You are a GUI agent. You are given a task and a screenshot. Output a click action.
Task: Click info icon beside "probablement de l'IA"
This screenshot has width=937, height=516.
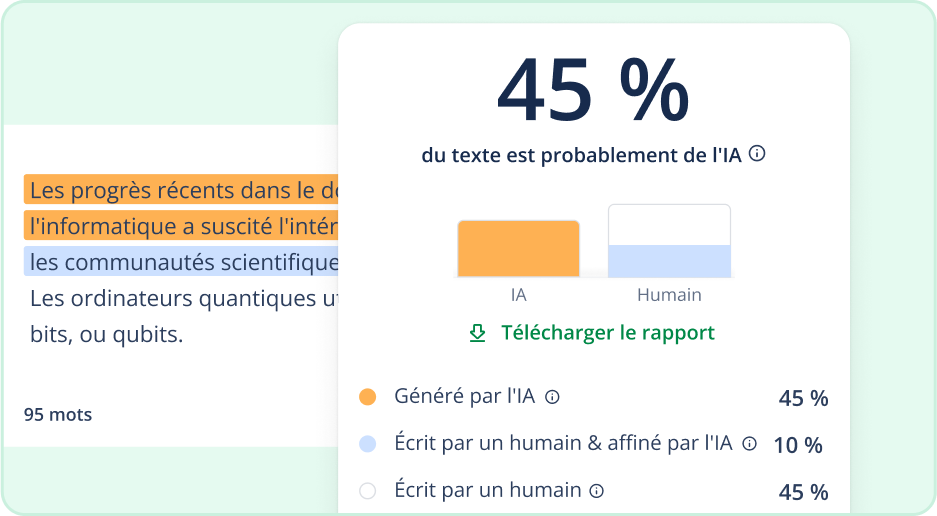(757, 154)
